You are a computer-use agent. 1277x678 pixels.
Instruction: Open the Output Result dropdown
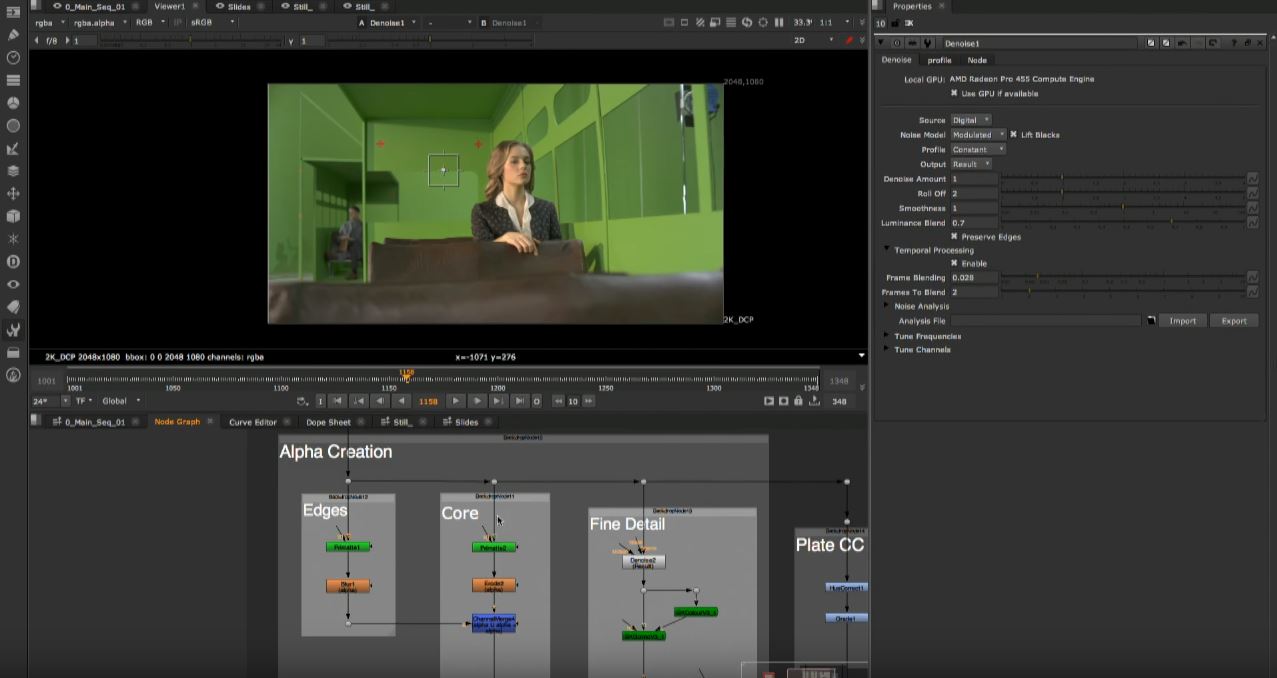(x=971, y=164)
